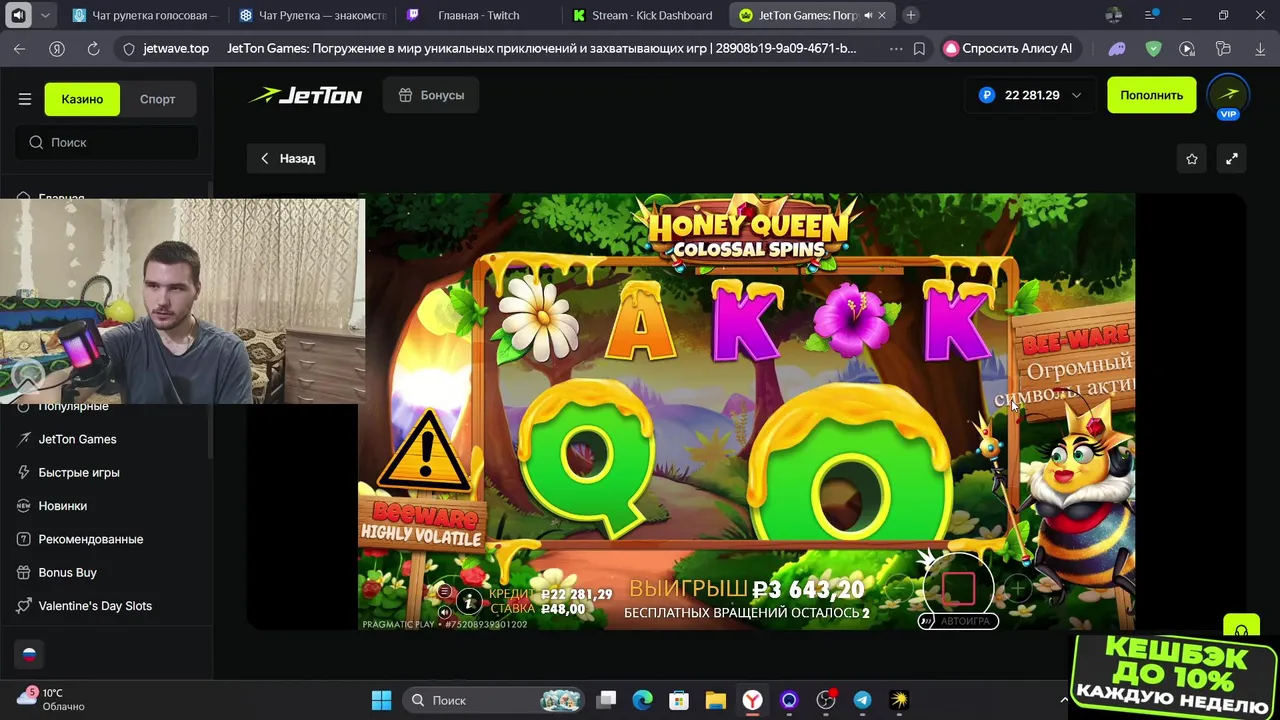The width and height of the screenshot is (1280, 720).
Task: Increase bet with the plus button
Action: point(1017,589)
